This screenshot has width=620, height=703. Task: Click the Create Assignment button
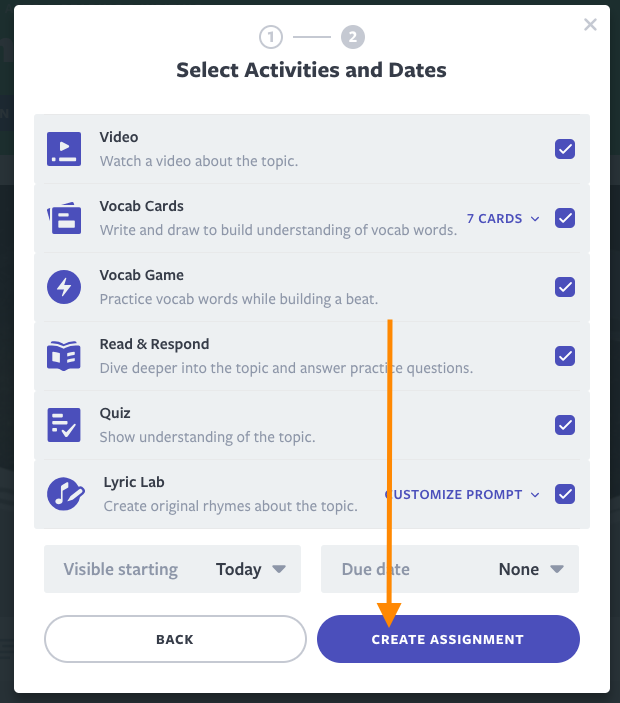coord(448,639)
